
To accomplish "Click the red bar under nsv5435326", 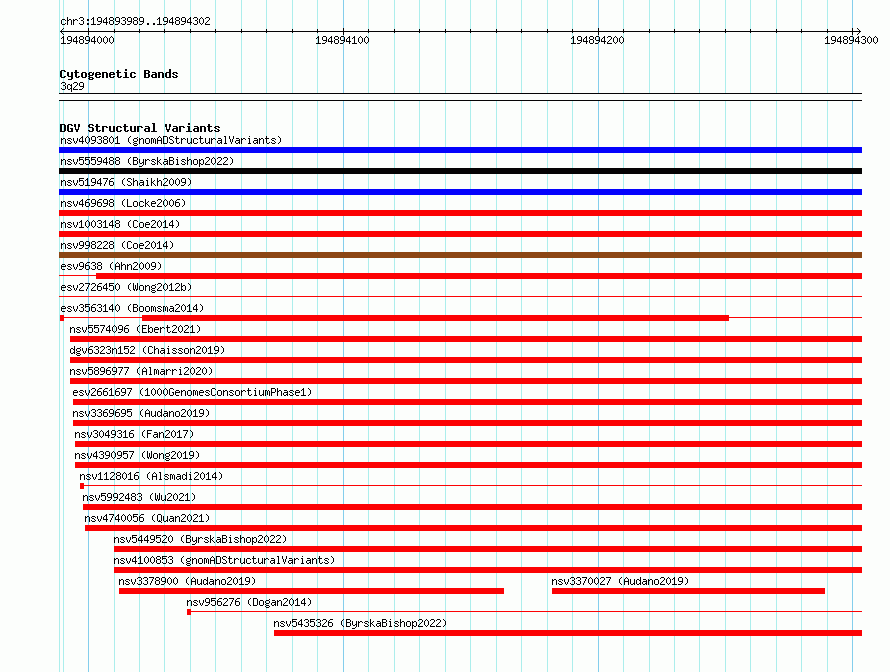I will tap(568, 633).
